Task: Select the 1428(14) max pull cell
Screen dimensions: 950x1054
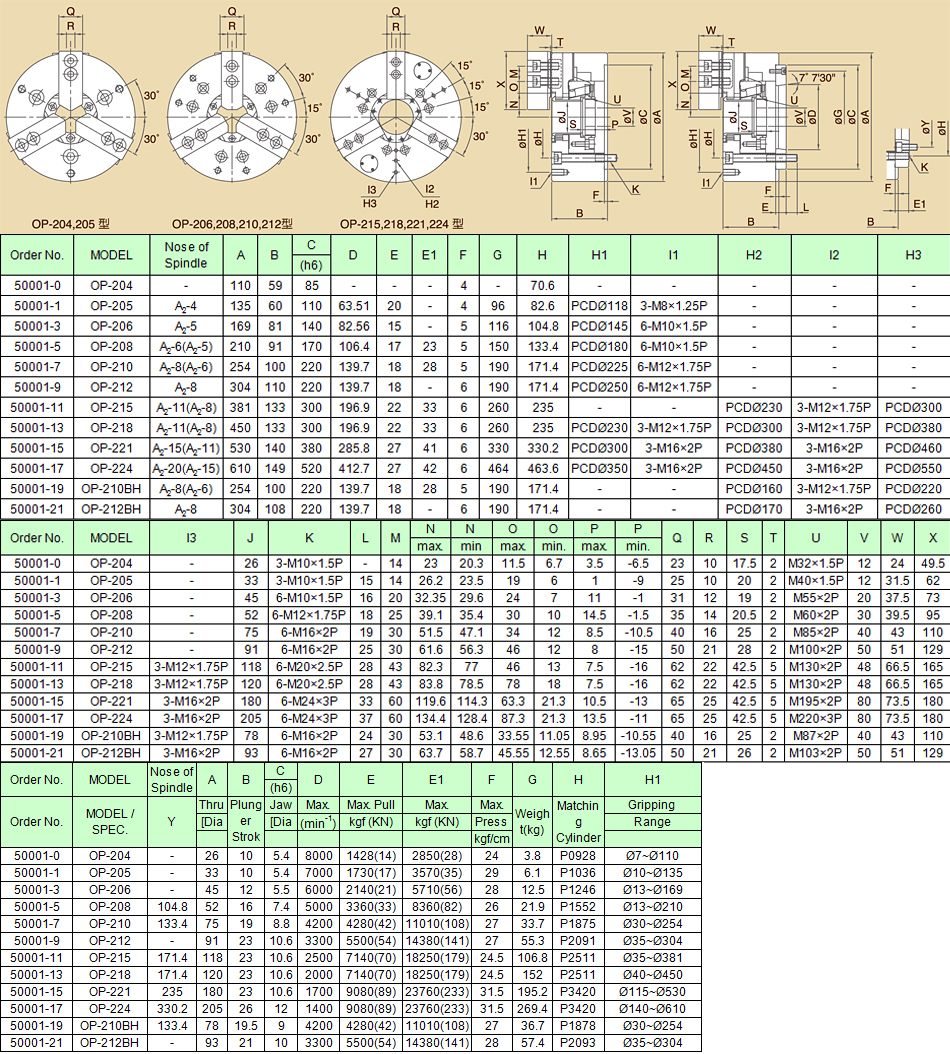Action: (x=370, y=856)
